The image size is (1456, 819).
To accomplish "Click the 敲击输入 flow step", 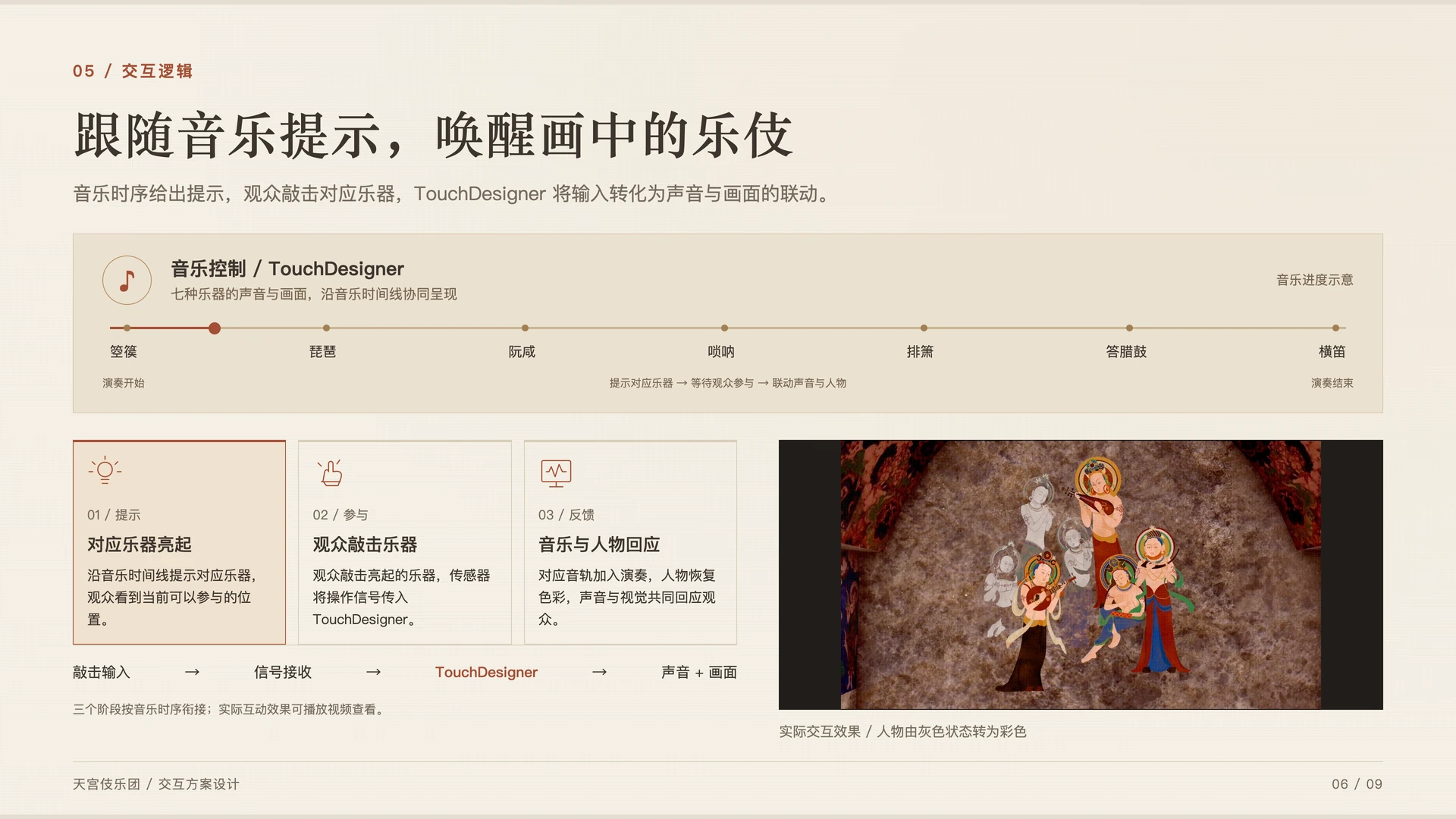I will (102, 672).
